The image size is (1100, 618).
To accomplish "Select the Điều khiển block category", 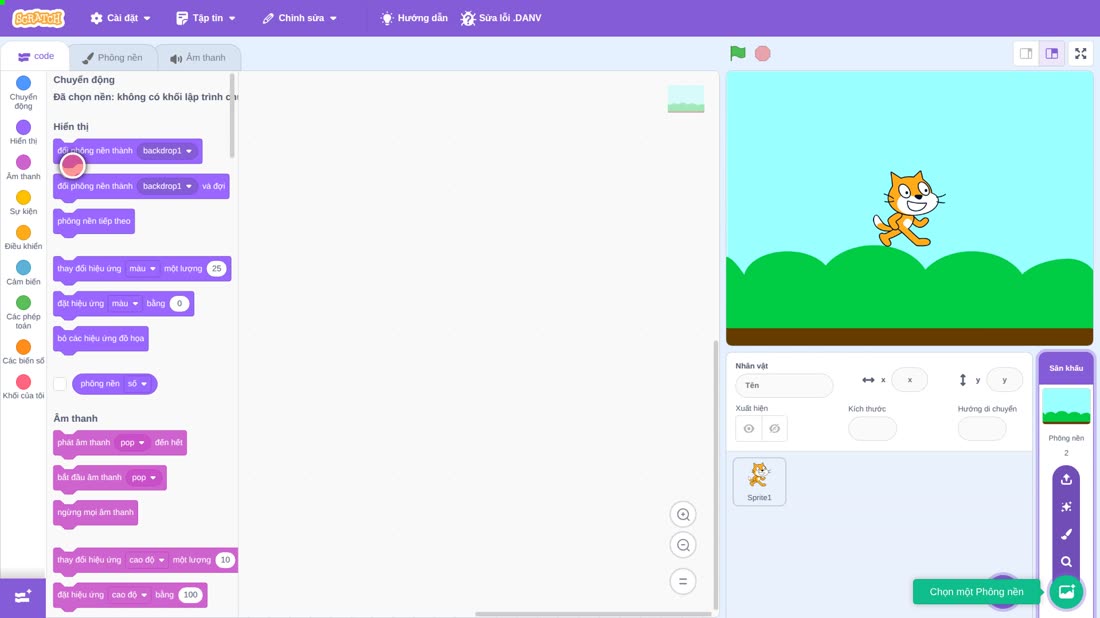I will [x=23, y=237].
